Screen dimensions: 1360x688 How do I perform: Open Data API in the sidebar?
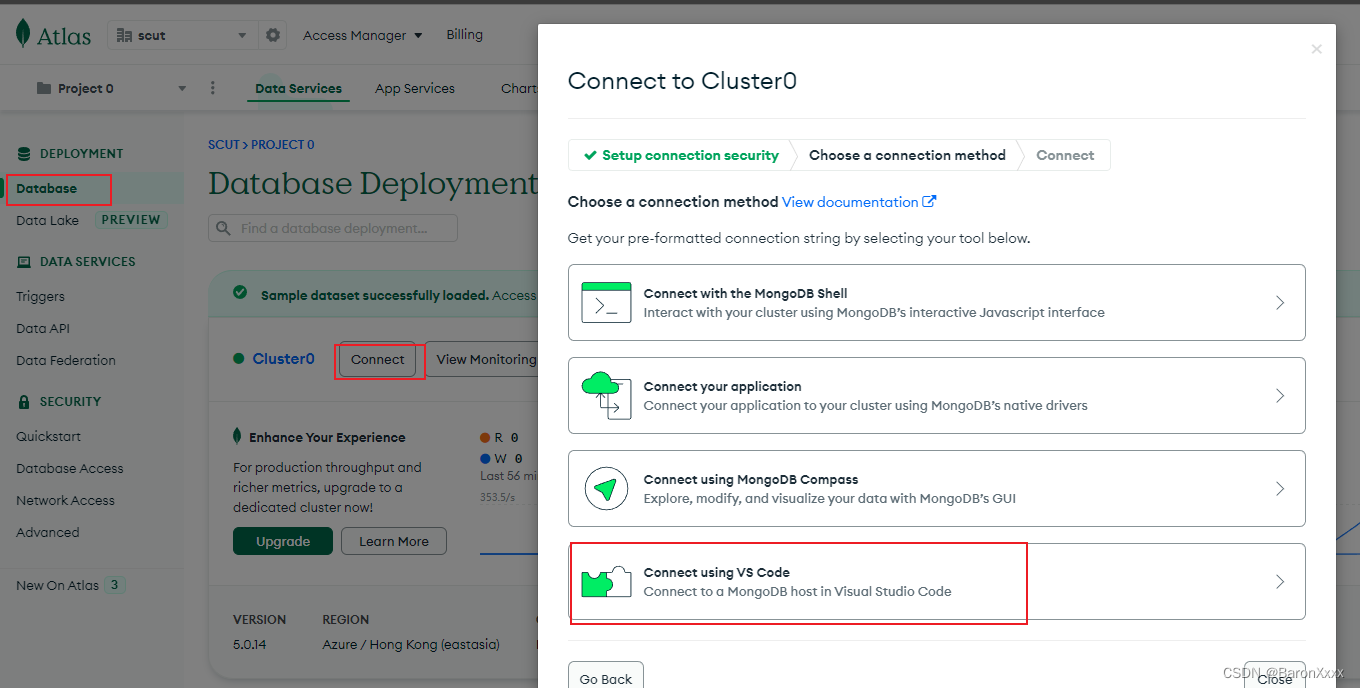point(43,328)
